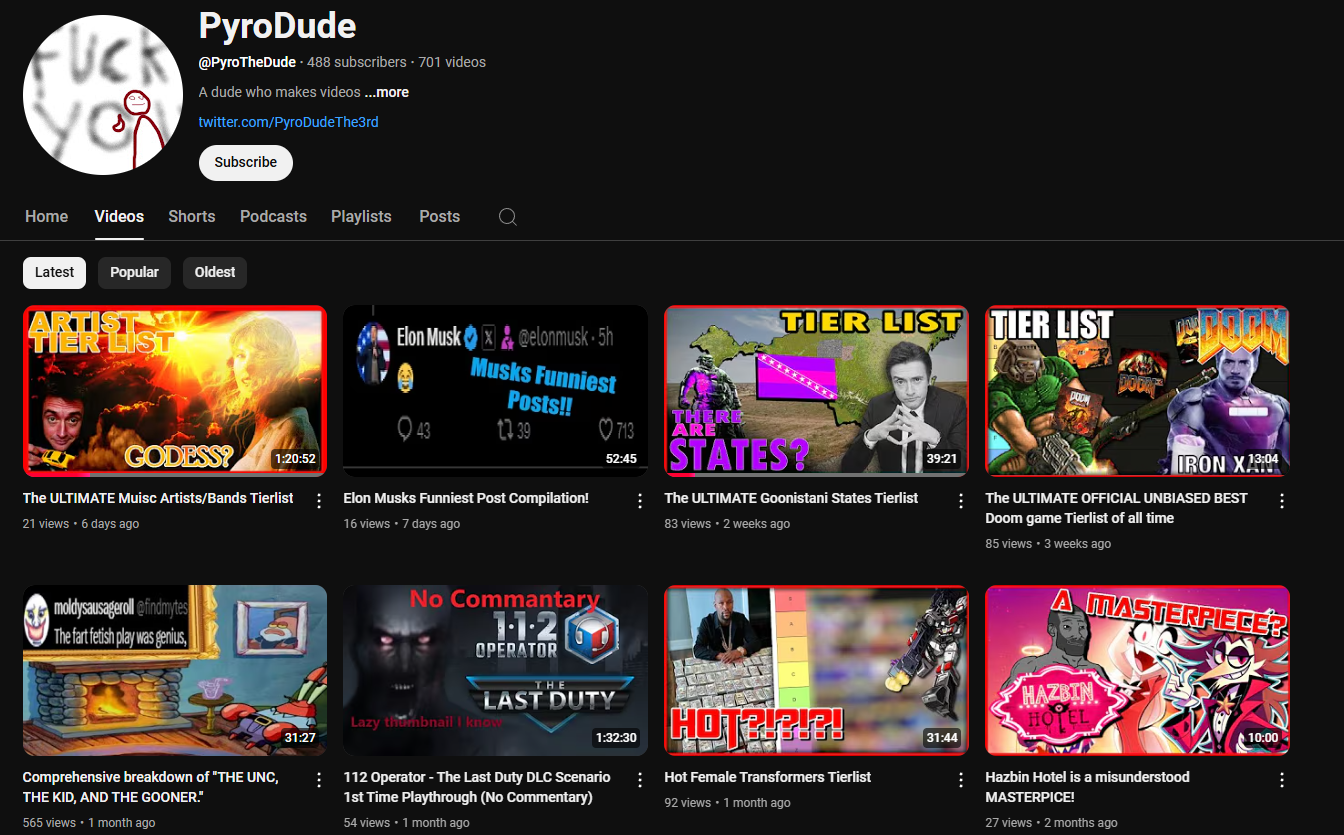Open the twitter.com/PyroDudeThe3rd link
1344x835 pixels.
[x=289, y=122]
